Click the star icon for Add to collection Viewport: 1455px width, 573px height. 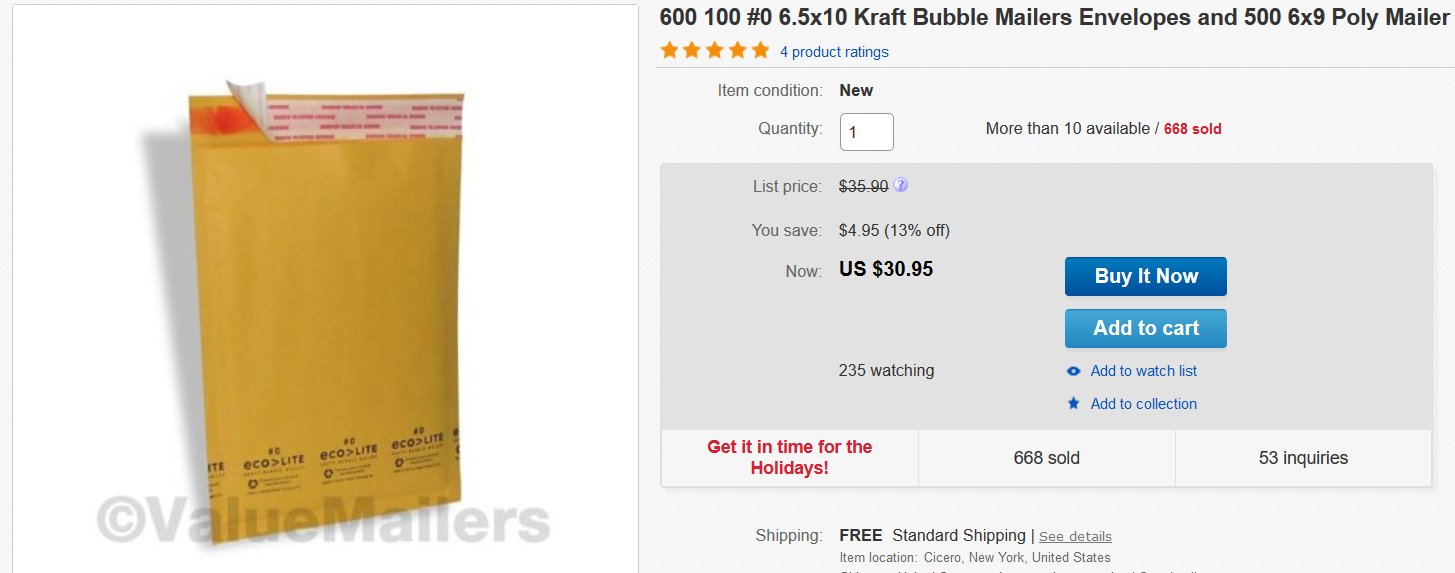coord(1074,404)
